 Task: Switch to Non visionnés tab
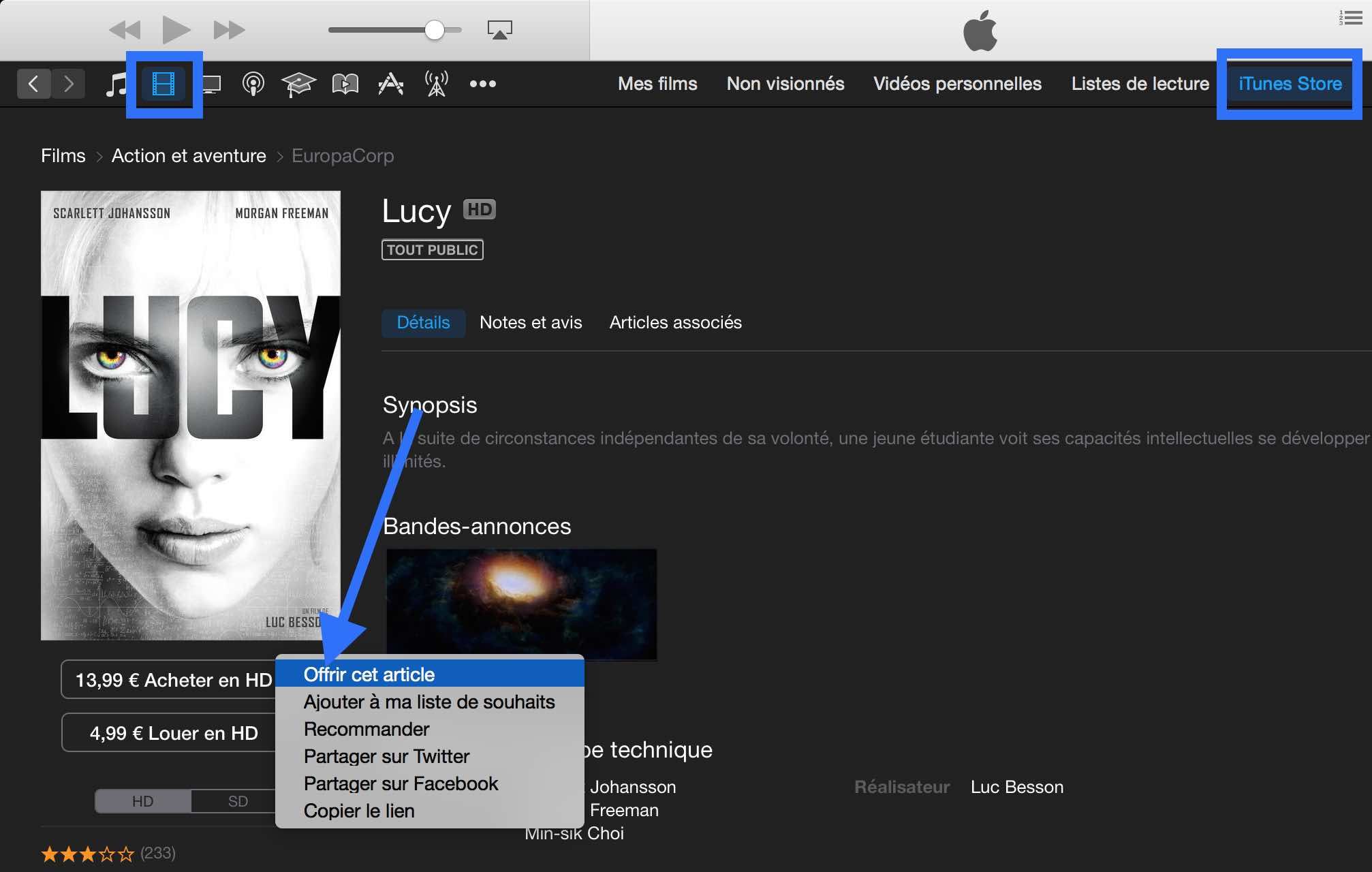coord(785,84)
